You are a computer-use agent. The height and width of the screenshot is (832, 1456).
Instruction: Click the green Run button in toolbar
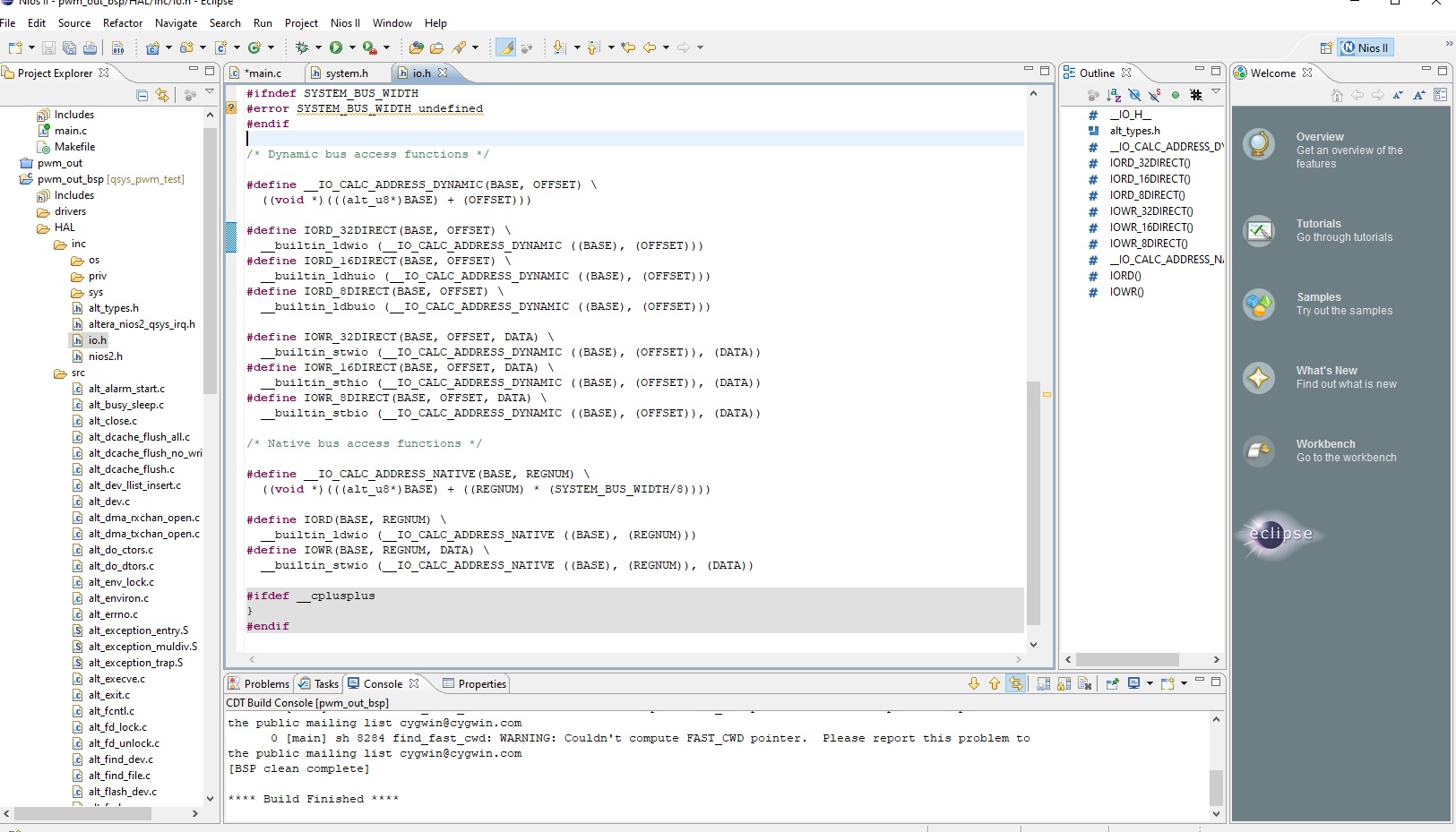tap(336, 47)
